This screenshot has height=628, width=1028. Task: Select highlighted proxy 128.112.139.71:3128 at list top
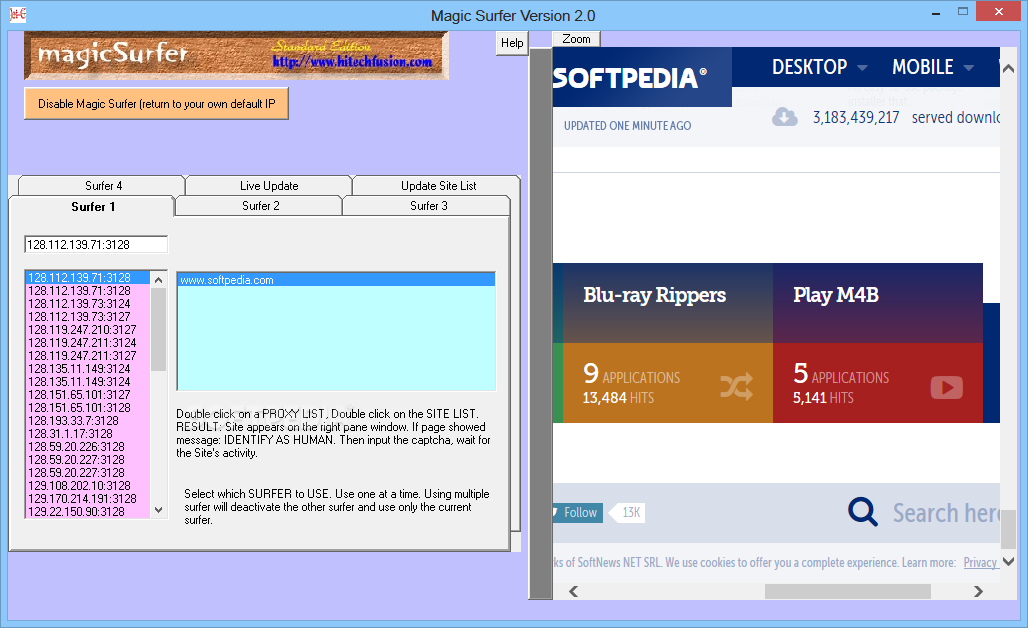(x=88, y=277)
